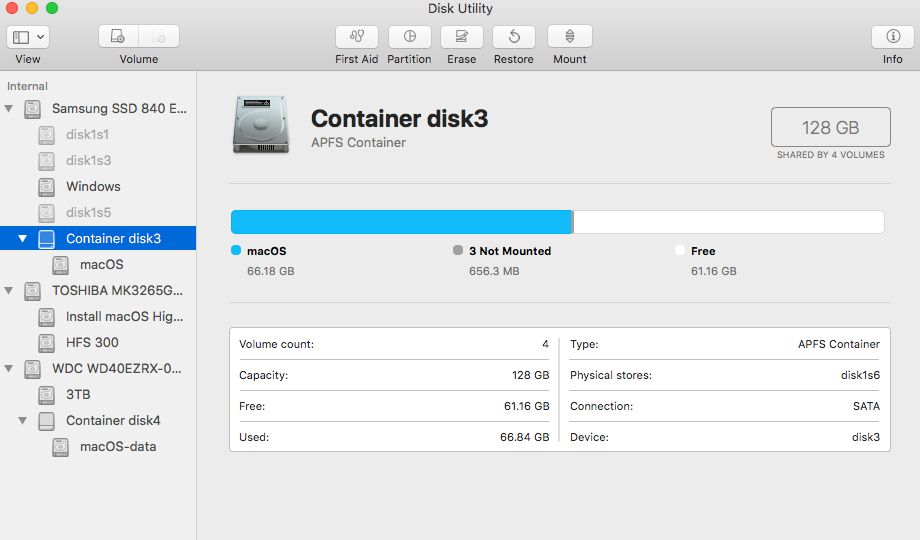The image size is (920, 540).
Task: Click the Restore toolbar icon
Action: (514, 36)
